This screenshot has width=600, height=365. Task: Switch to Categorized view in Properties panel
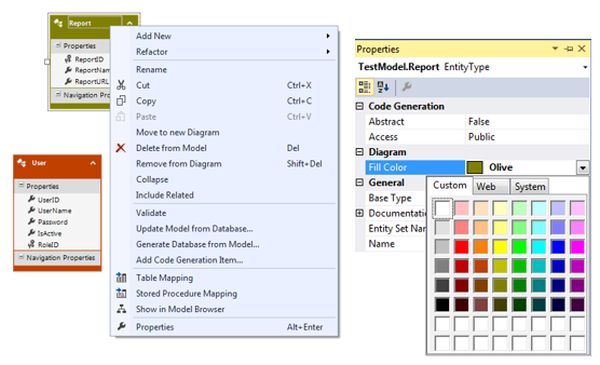(365, 87)
